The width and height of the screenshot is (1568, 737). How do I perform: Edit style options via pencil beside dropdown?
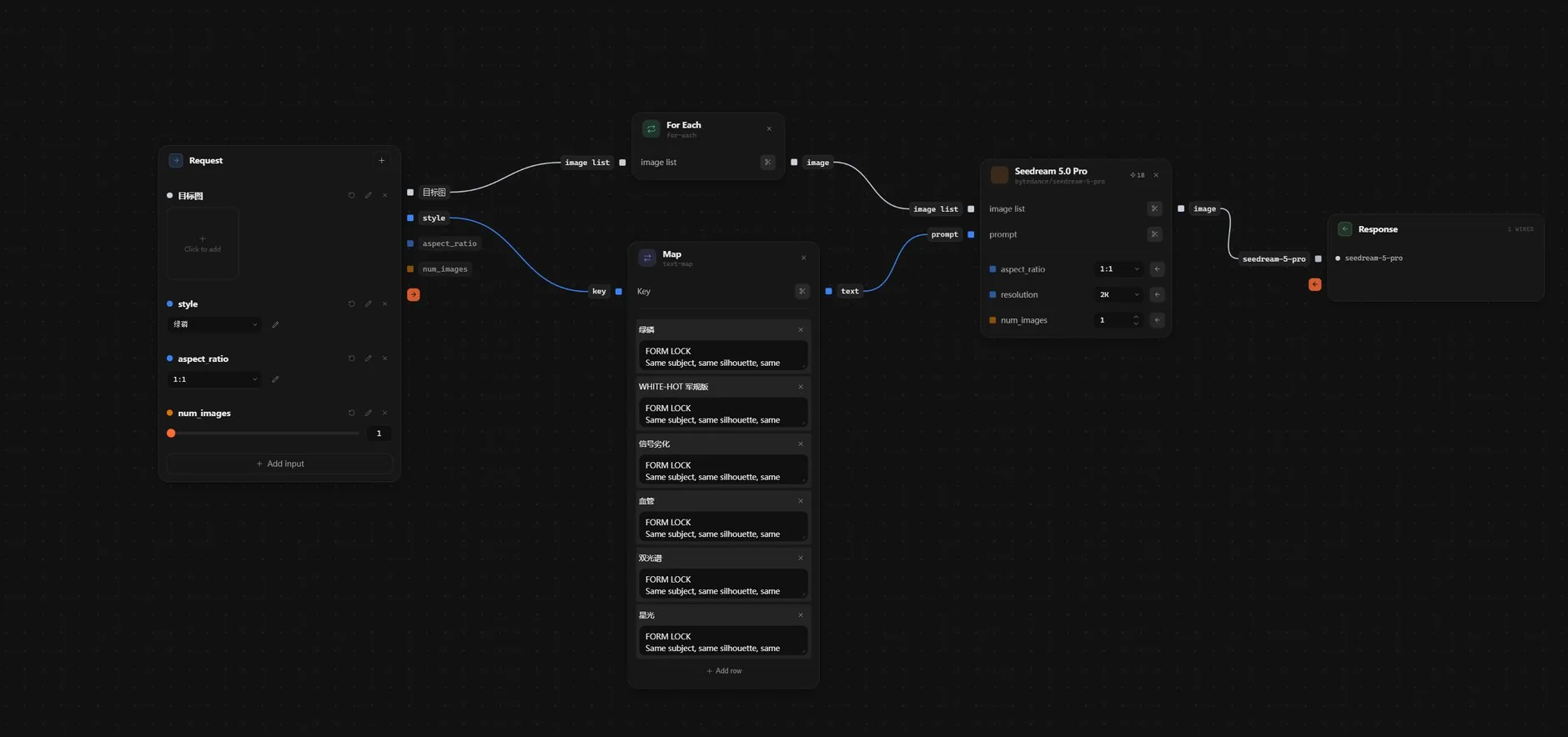coord(275,324)
